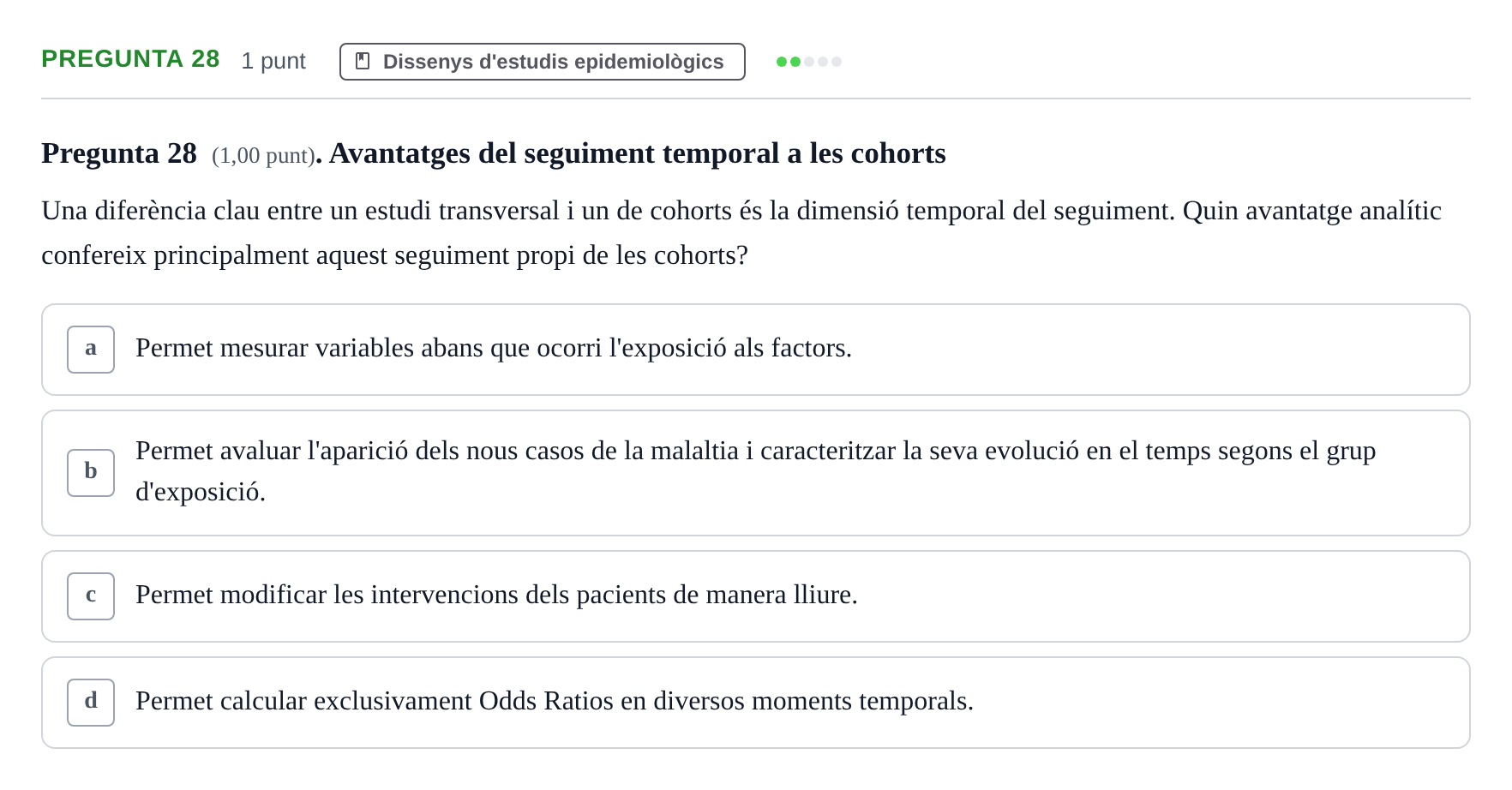Viewport: 1512px width, 790px height.
Task: Click the 1 punt score label
Action: [x=273, y=61]
